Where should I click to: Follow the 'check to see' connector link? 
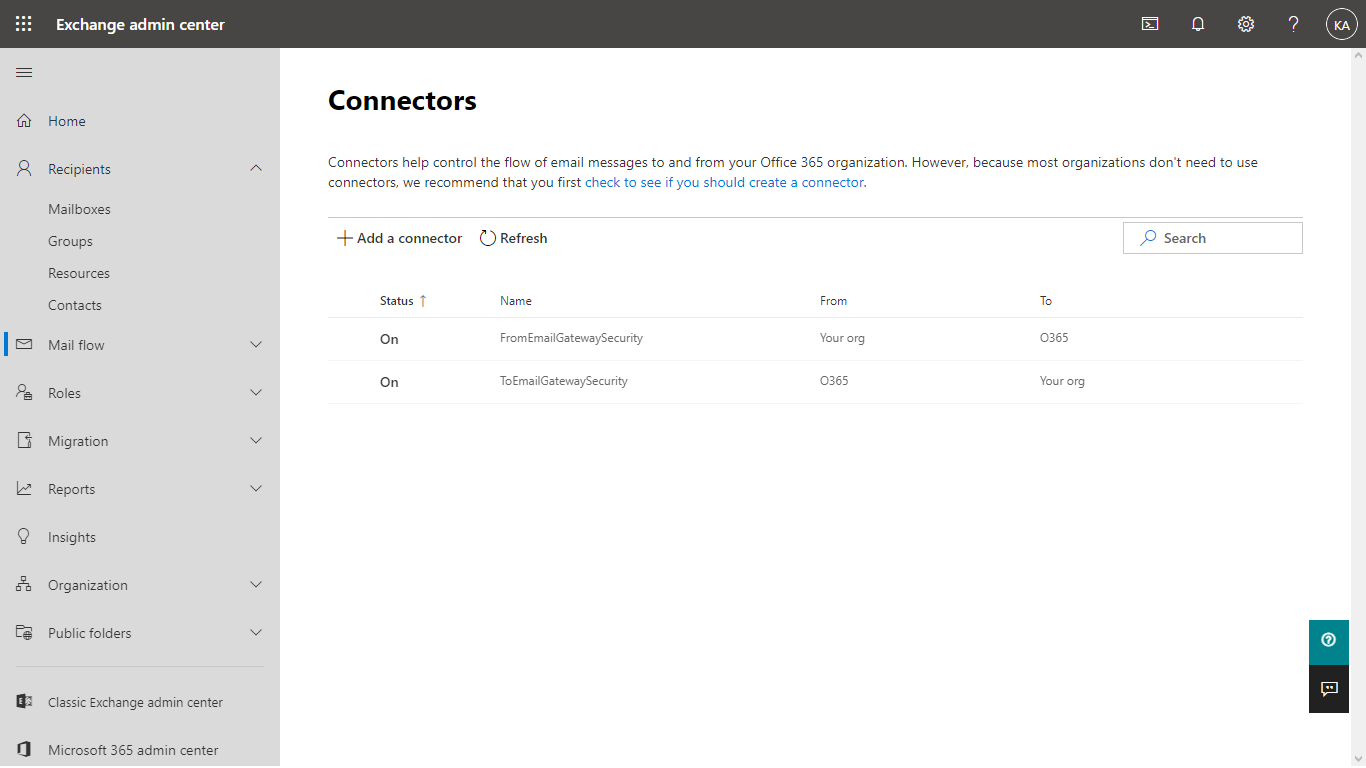click(724, 183)
